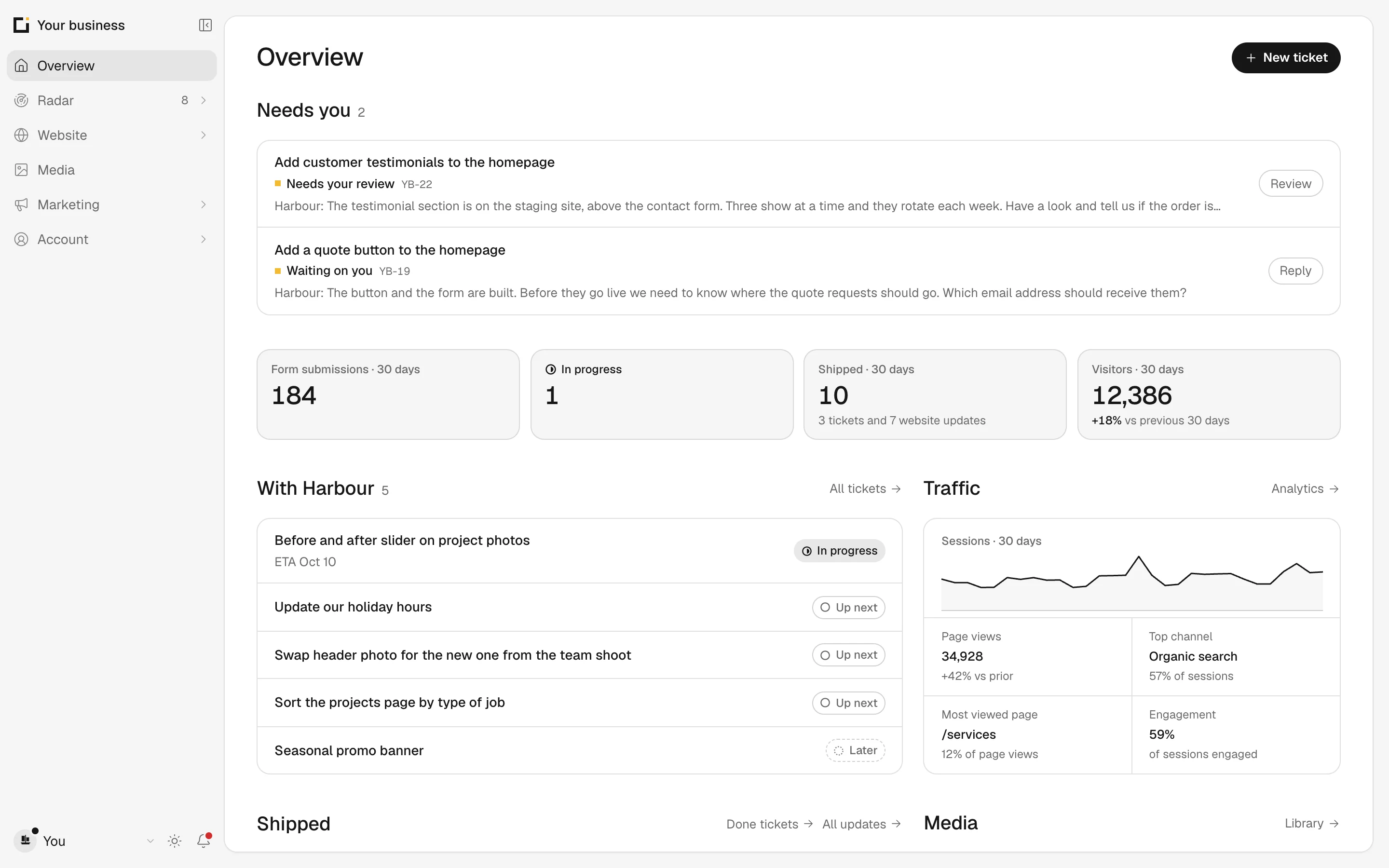Click the plus icon in New ticket
Screen dimensions: 1389x868
point(1251,58)
